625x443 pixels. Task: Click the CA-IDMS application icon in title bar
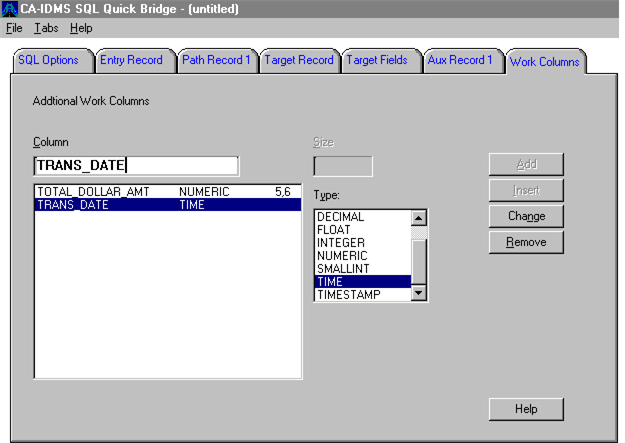point(10,9)
